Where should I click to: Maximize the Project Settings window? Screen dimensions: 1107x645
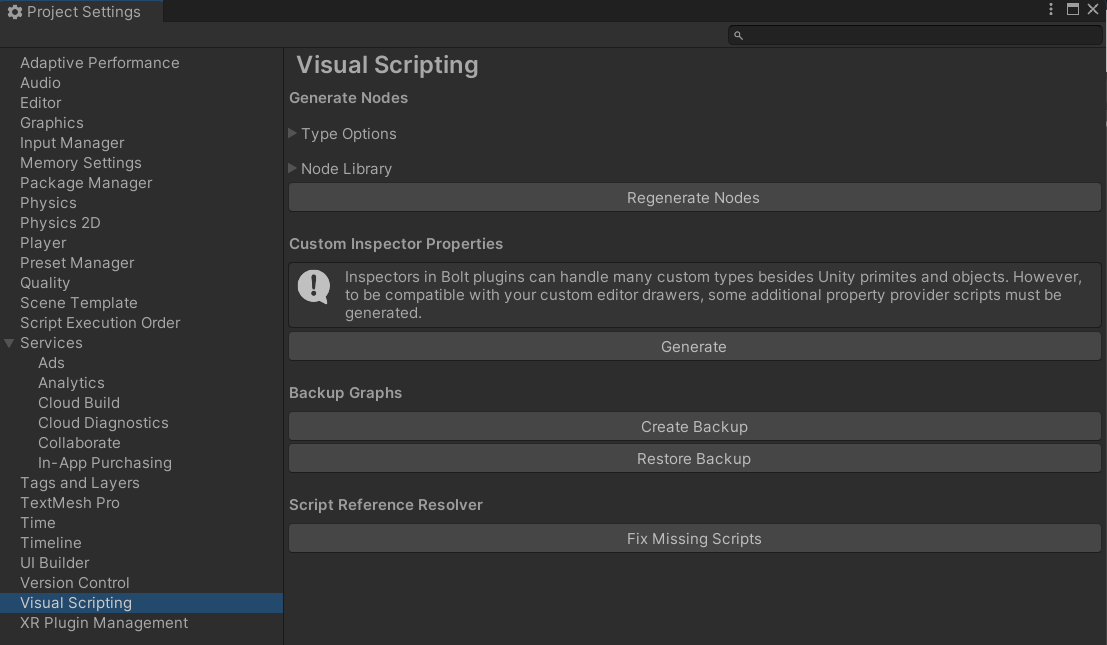coord(1072,10)
